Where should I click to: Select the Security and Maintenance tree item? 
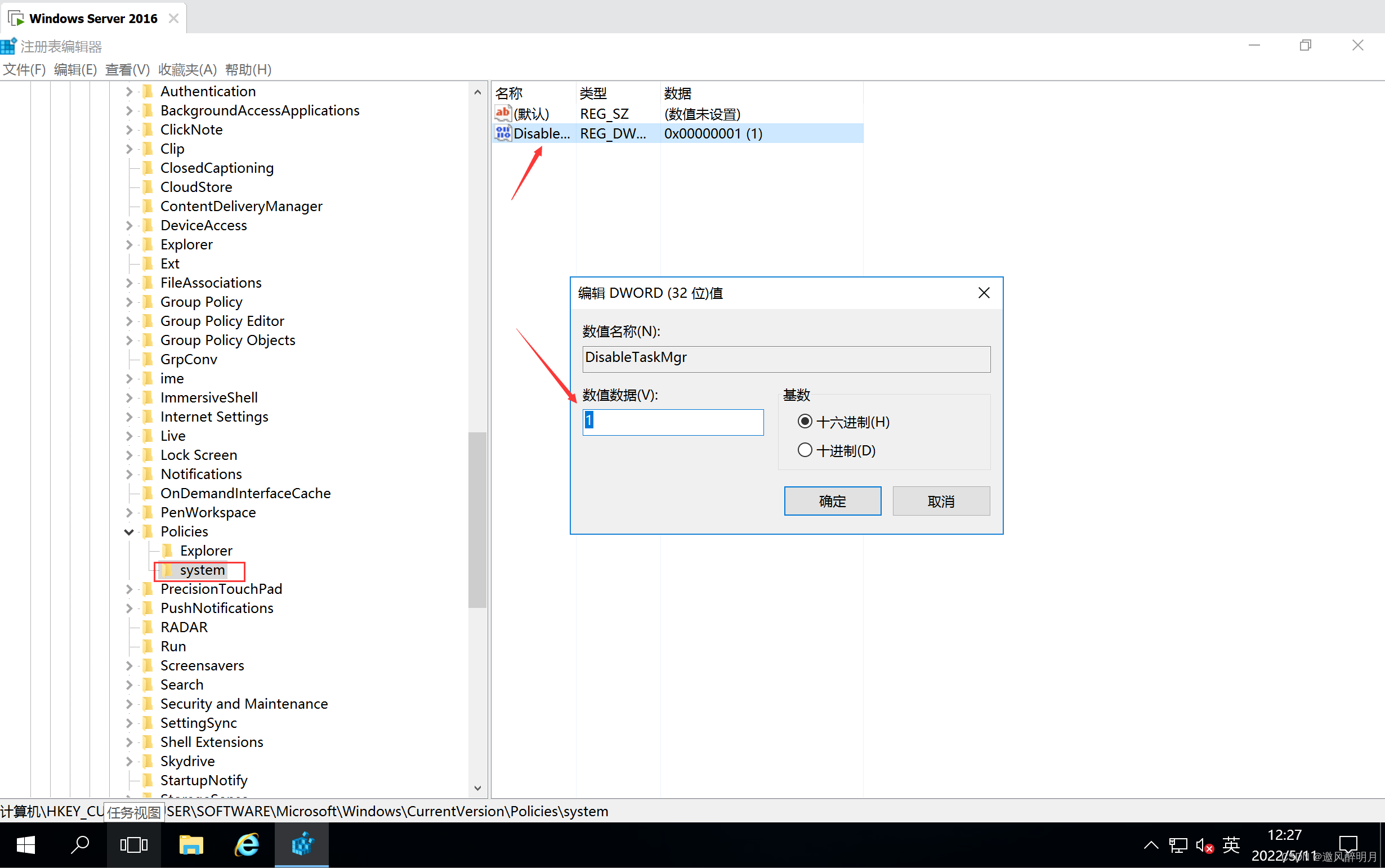tap(244, 704)
